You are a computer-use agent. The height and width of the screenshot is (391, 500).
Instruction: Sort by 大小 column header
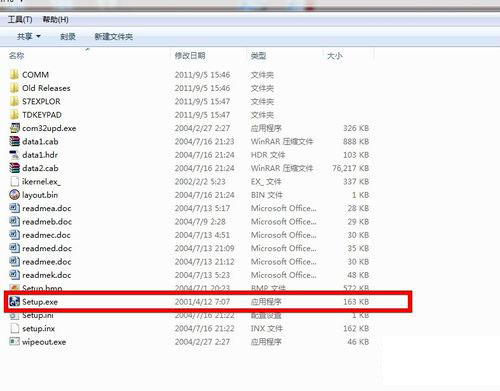(x=335, y=55)
